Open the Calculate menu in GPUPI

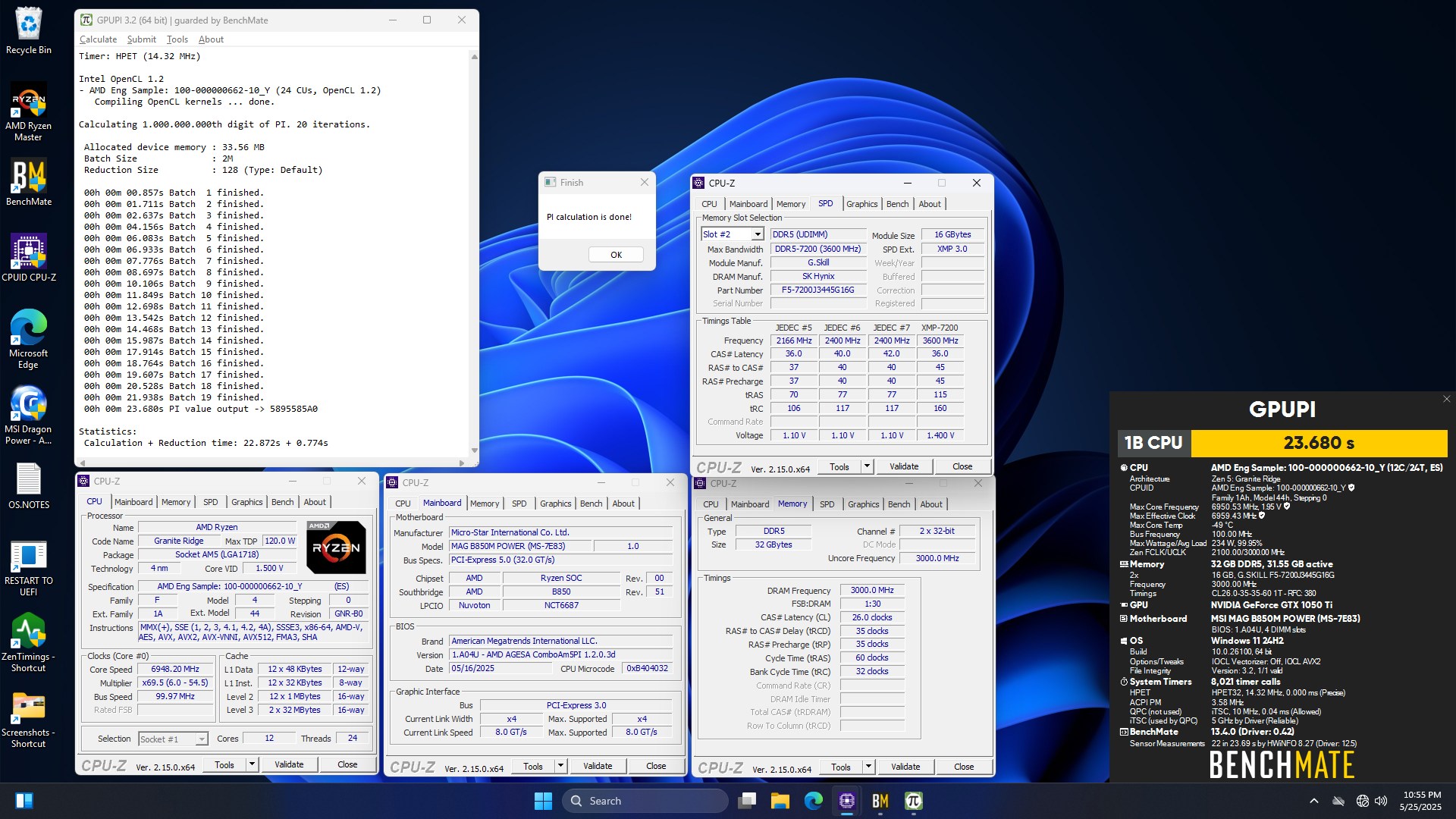98,39
